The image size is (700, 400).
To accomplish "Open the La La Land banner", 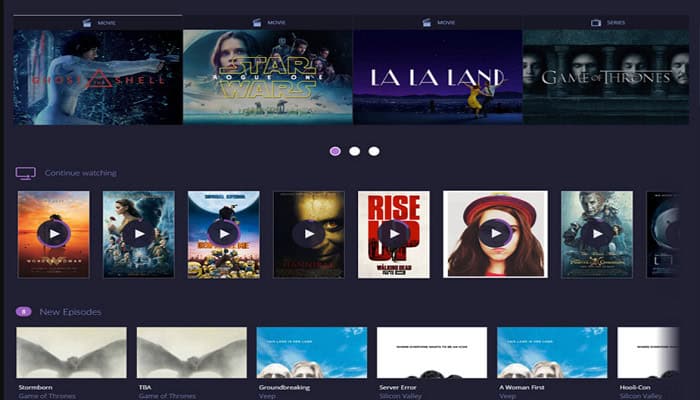I will (x=438, y=77).
